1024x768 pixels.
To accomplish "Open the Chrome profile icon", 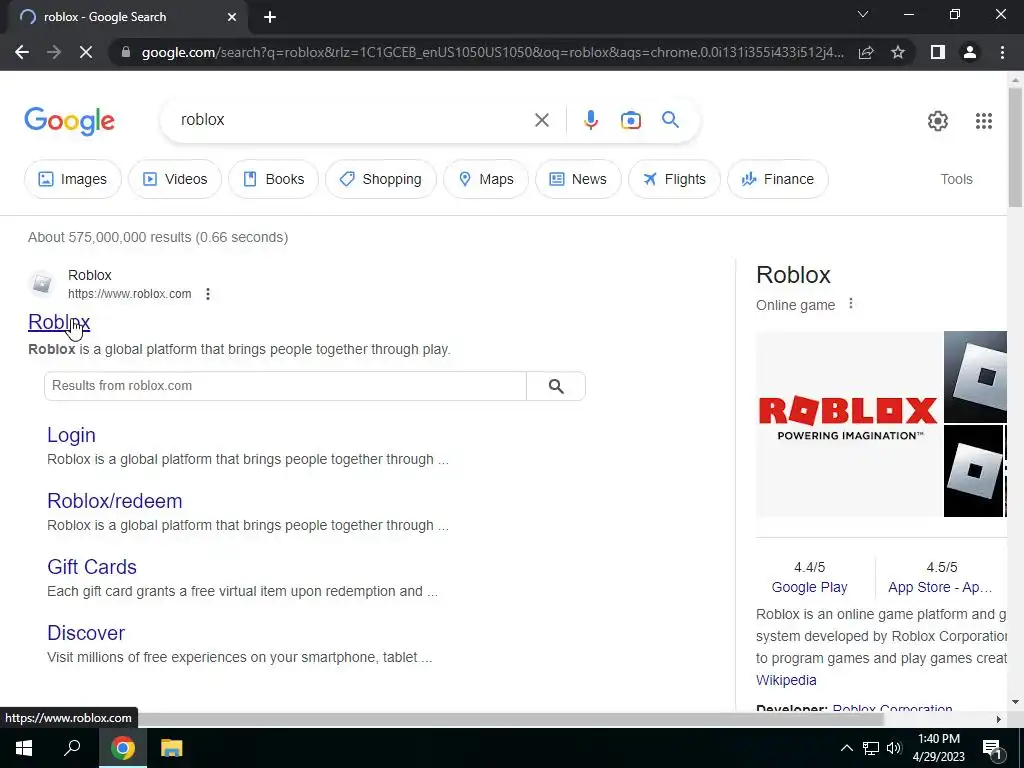I will [x=970, y=52].
